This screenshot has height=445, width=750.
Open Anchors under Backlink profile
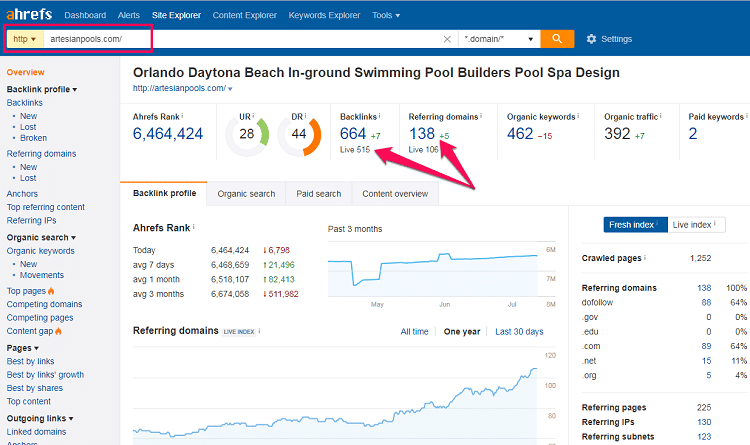pos(22,194)
